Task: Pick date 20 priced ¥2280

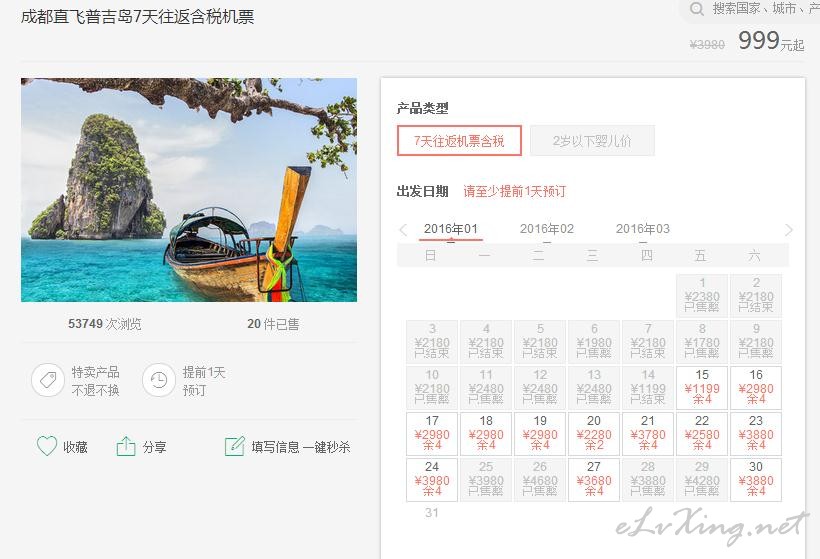Action: click(594, 433)
